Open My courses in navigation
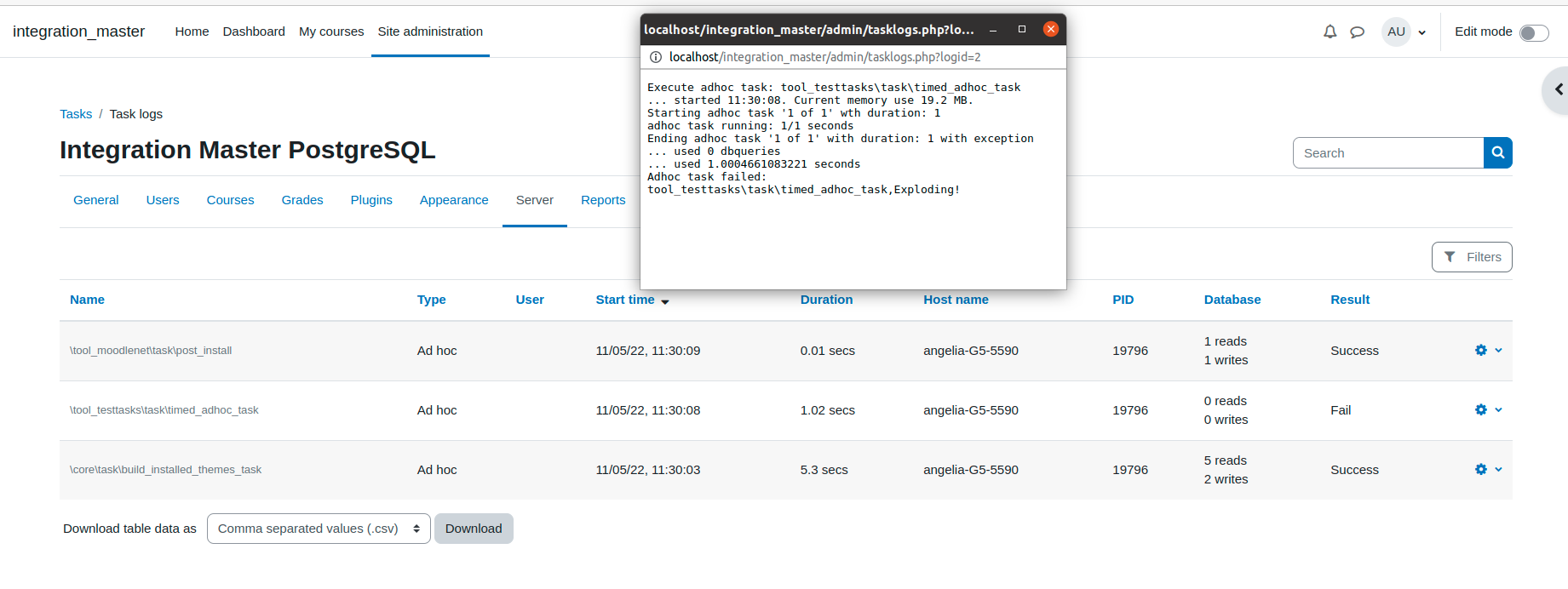The height and width of the screenshot is (589, 1568). coord(331,31)
